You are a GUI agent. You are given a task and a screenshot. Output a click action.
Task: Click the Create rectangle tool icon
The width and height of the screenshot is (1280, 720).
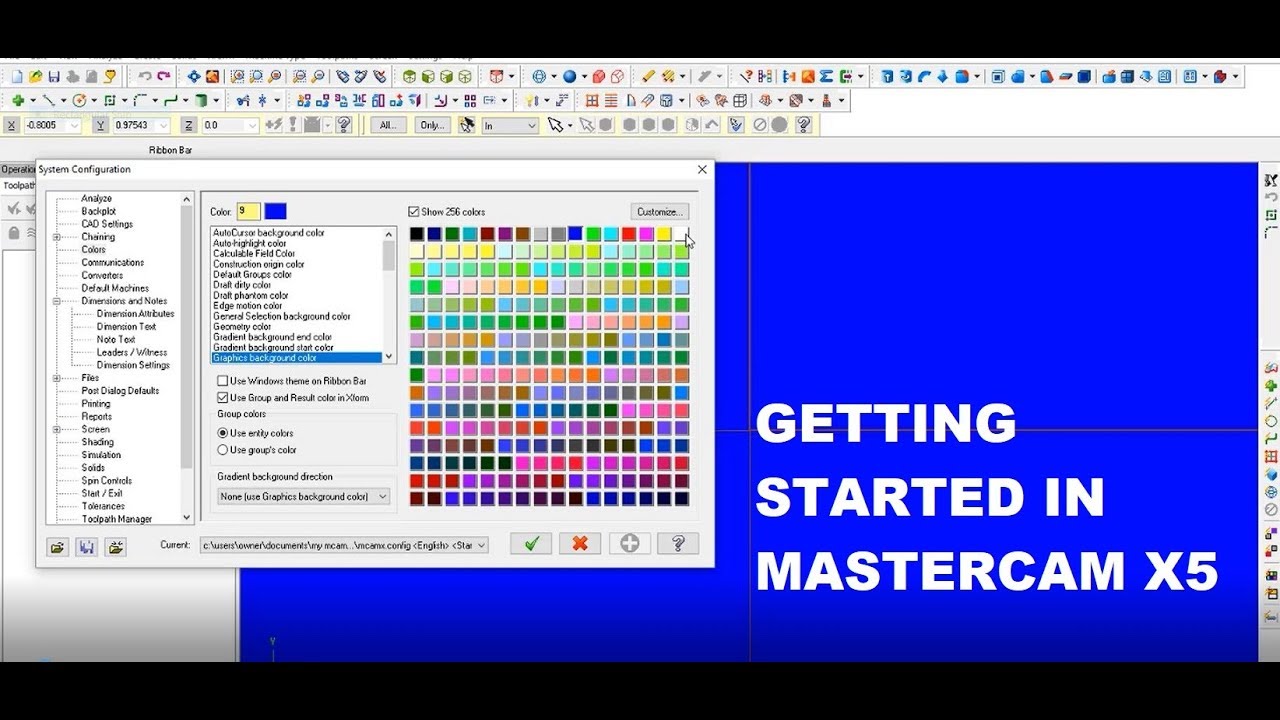pyautogui.click(x=110, y=100)
